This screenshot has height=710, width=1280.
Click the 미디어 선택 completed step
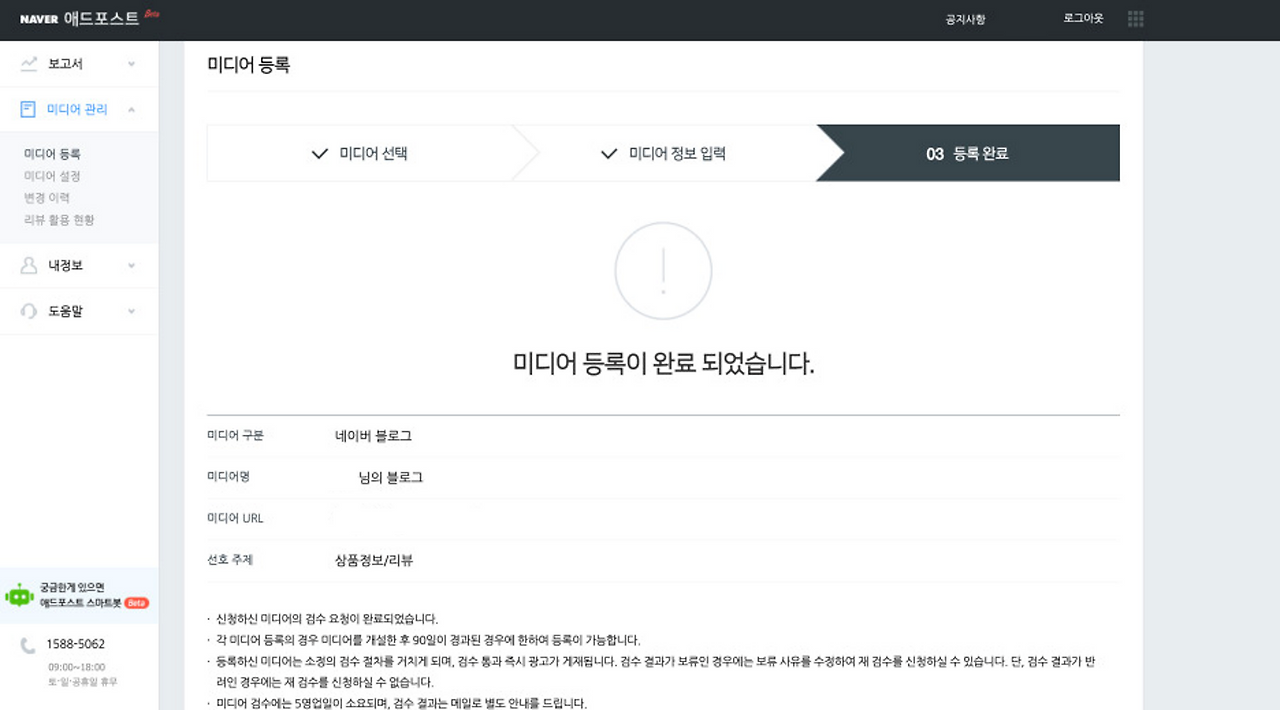click(x=362, y=153)
